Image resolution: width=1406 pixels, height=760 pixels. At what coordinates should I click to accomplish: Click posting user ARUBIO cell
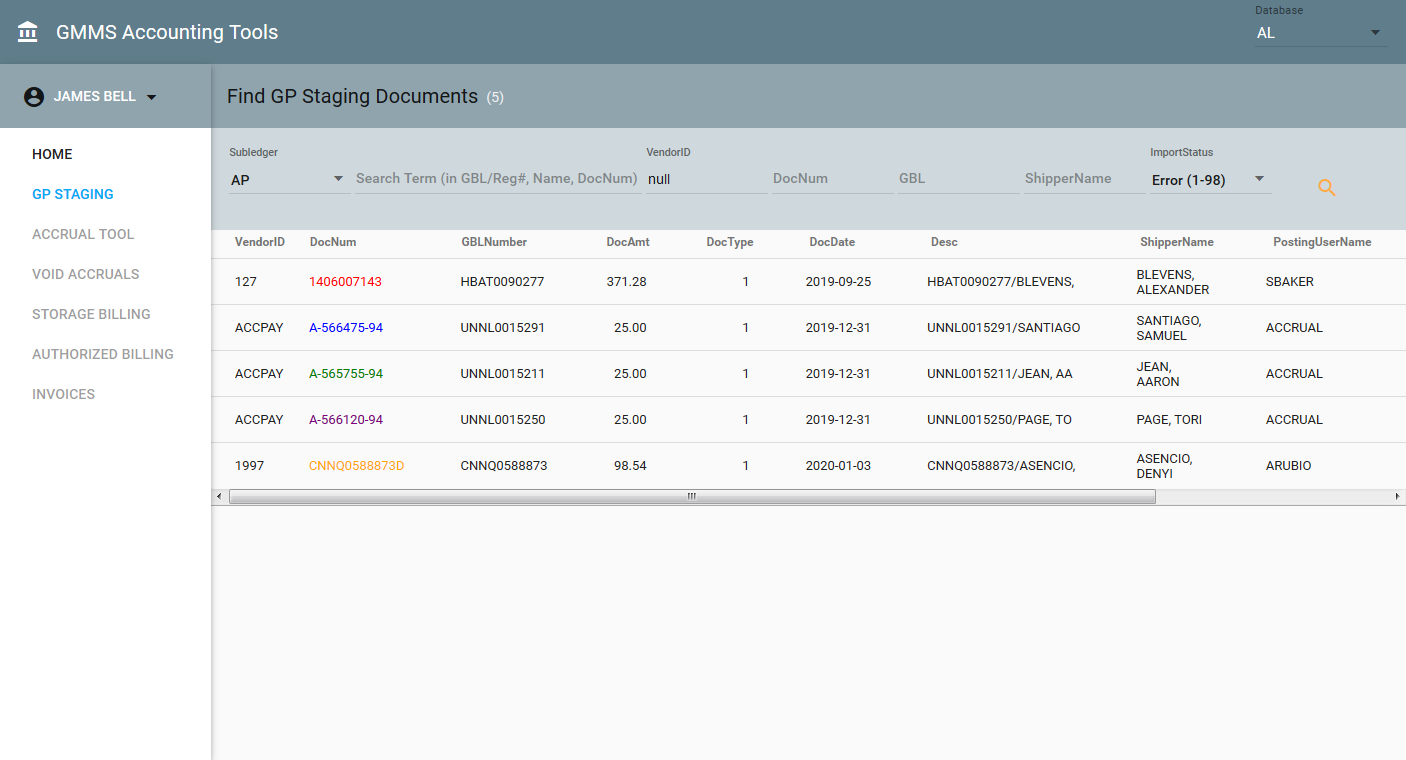tap(1288, 466)
